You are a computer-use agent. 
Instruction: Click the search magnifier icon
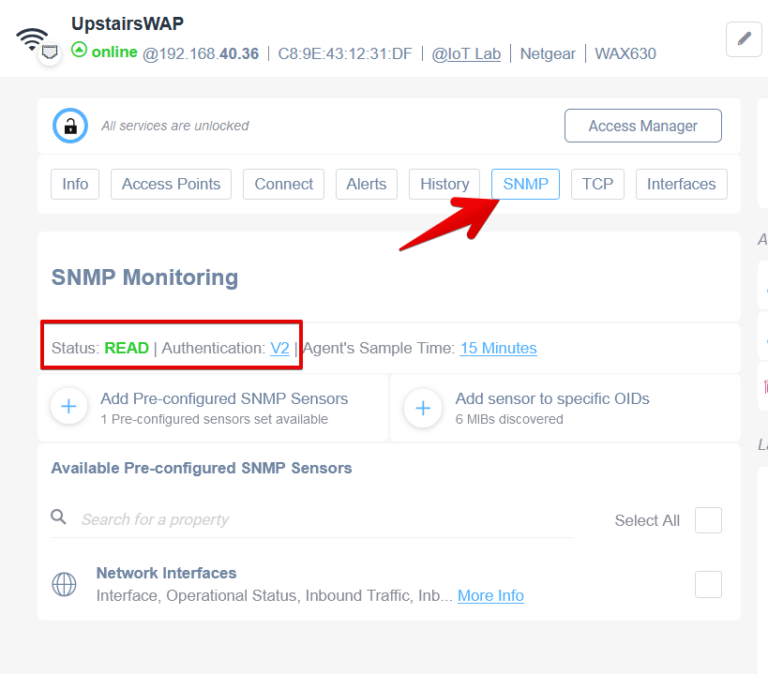[x=59, y=518]
